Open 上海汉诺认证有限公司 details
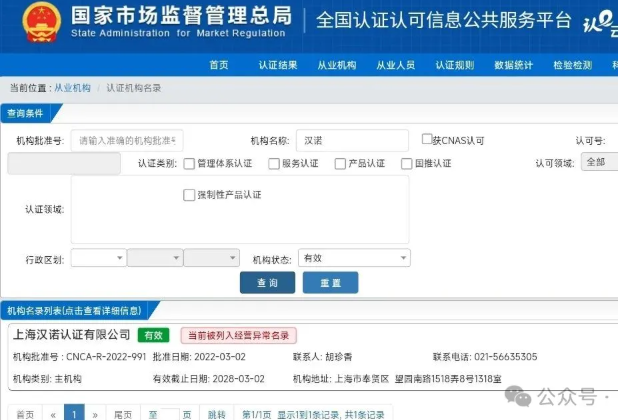The height and width of the screenshot is (420, 618). click(x=72, y=335)
